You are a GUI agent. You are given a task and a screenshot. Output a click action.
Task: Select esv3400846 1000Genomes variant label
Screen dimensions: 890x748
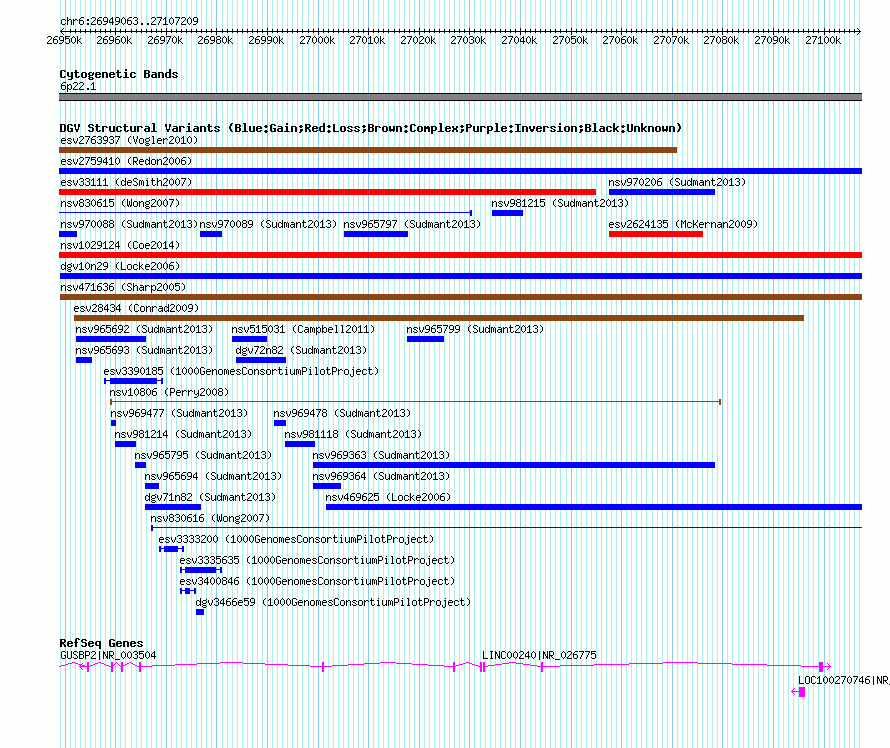317,581
